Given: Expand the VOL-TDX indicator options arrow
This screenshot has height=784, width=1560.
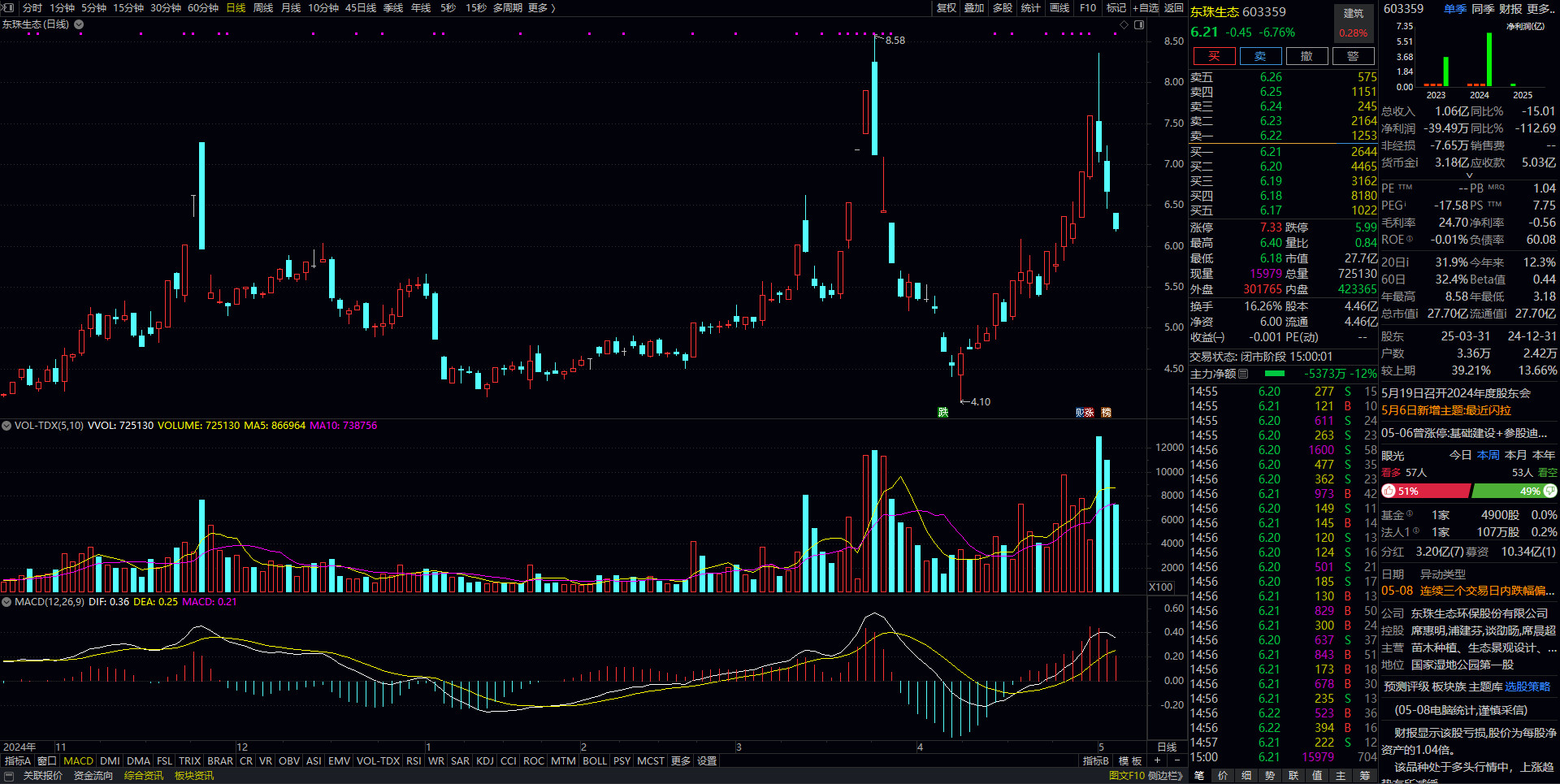Looking at the screenshot, I should coord(6,426).
